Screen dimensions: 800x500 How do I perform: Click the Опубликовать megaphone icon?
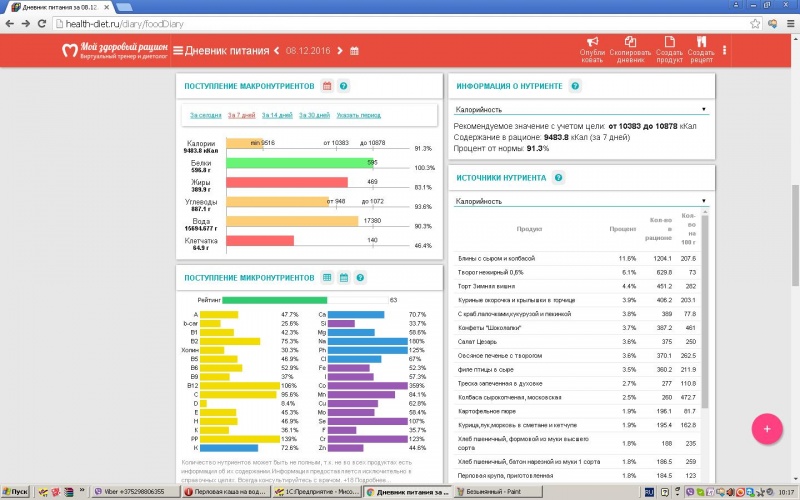592,43
